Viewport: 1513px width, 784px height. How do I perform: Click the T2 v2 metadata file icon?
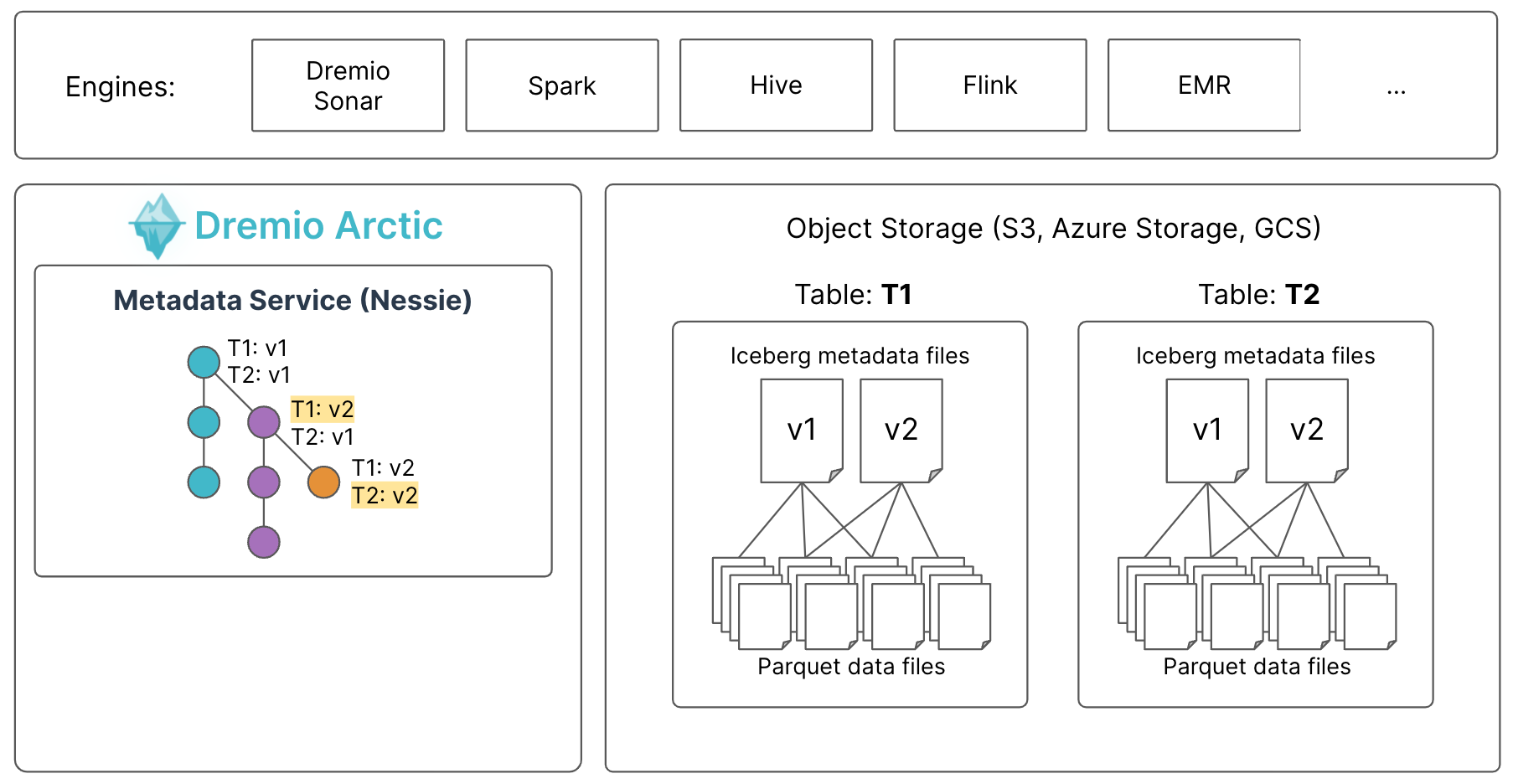tap(1306, 430)
